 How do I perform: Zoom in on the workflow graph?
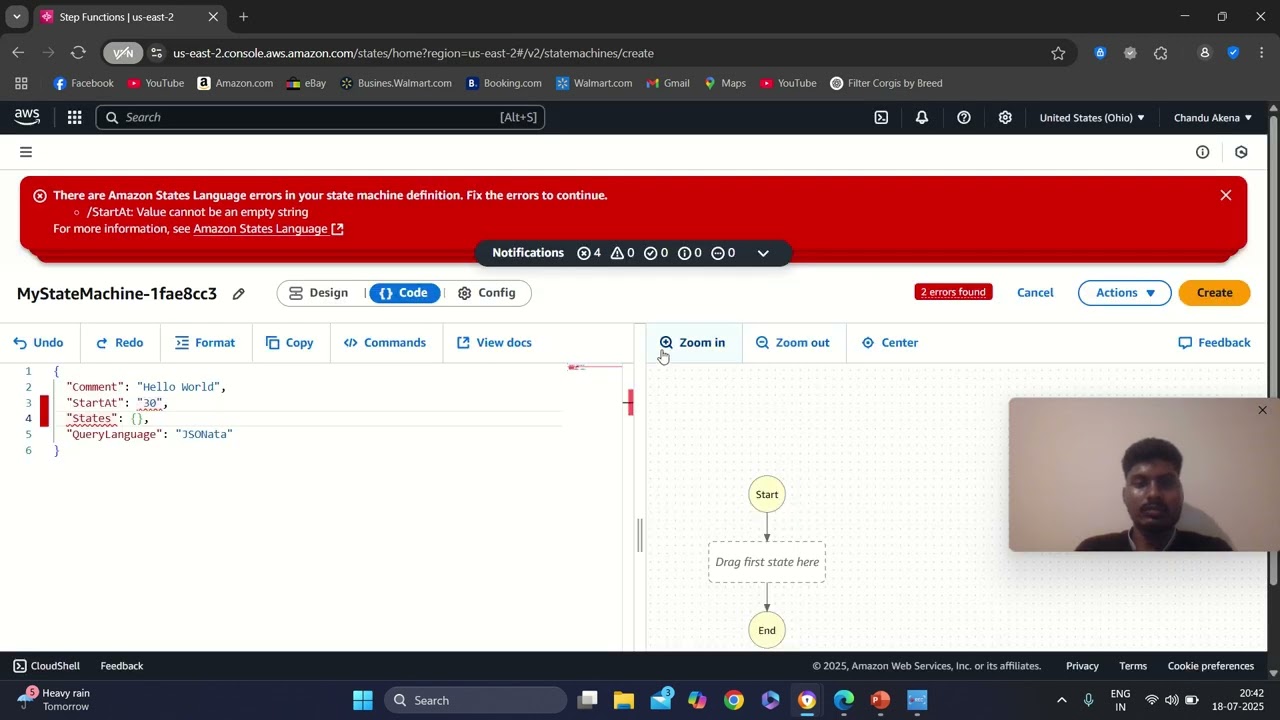pos(692,342)
